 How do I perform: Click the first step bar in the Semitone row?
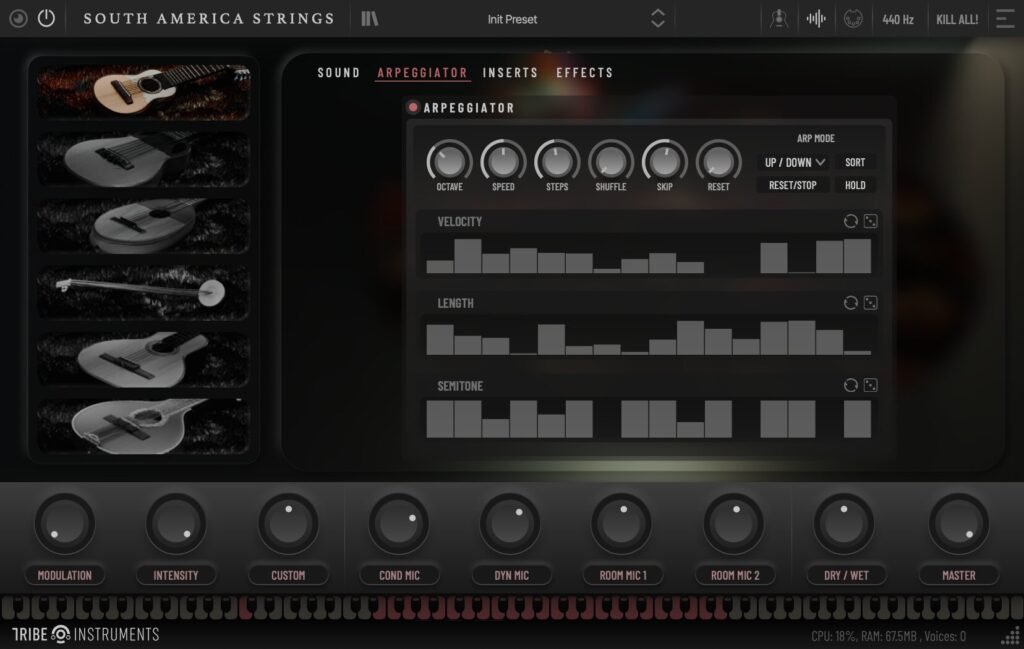click(x=440, y=419)
